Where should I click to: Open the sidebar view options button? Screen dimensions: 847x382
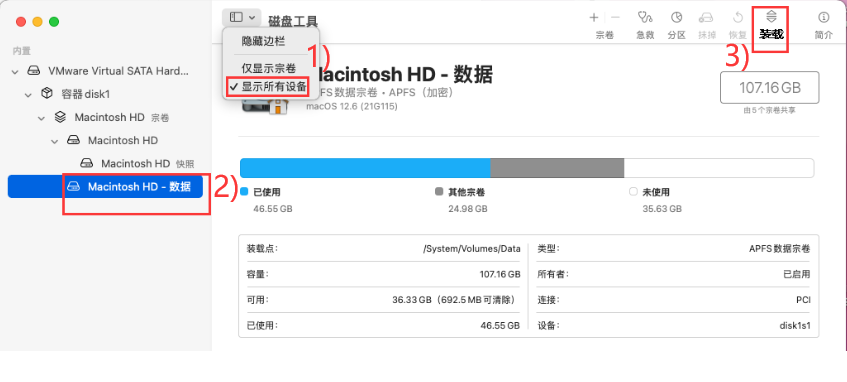tap(241, 17)
